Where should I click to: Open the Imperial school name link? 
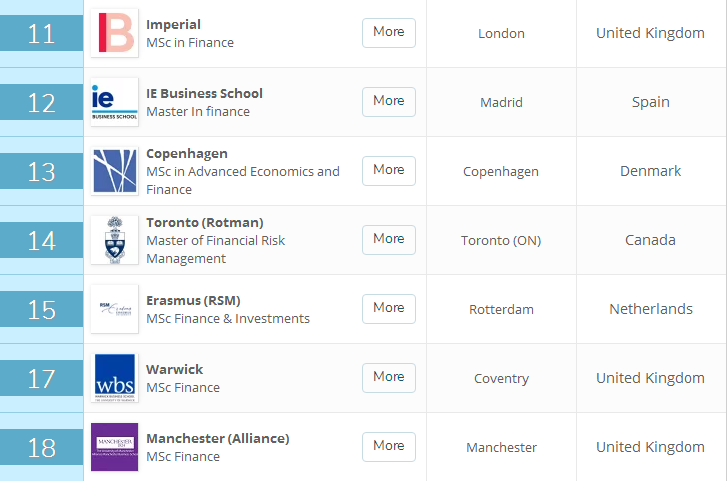[173, 24]
